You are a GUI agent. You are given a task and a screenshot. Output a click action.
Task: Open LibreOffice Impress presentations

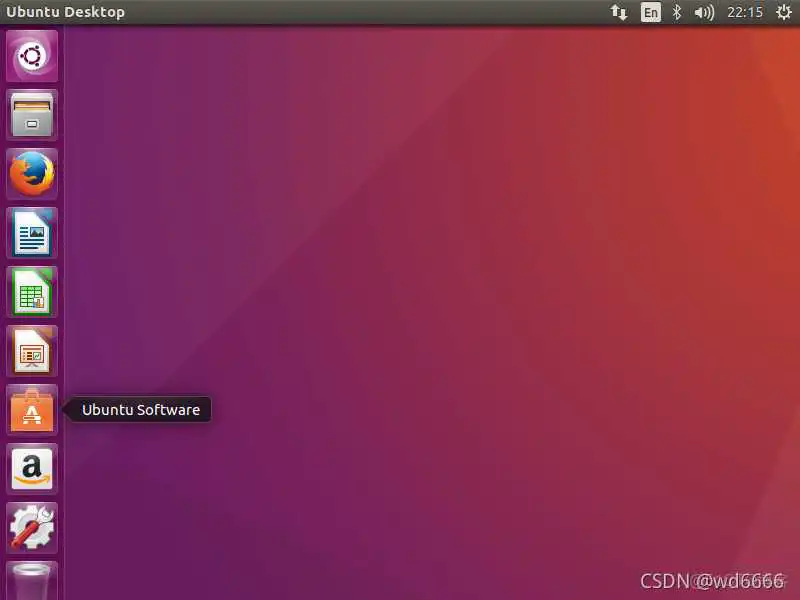click(31, 351)
